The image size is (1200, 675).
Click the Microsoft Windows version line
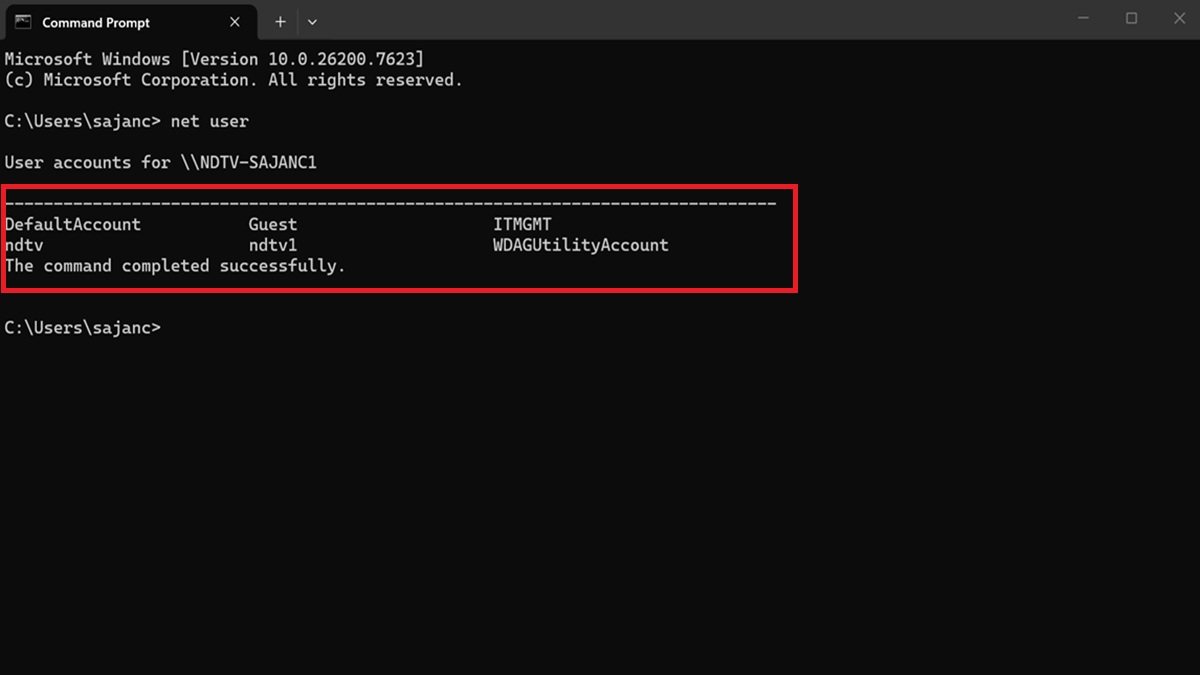click(214, 59)
